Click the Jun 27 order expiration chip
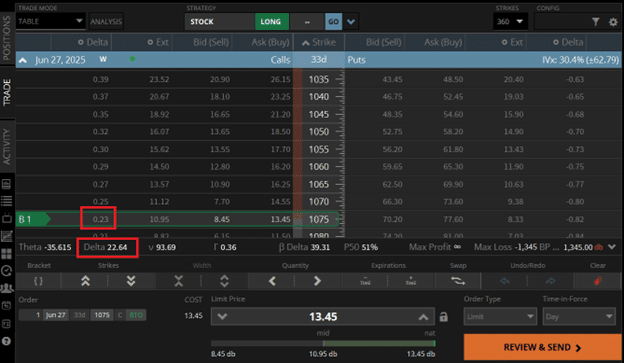The image size is (624, 363). [56, 315]
